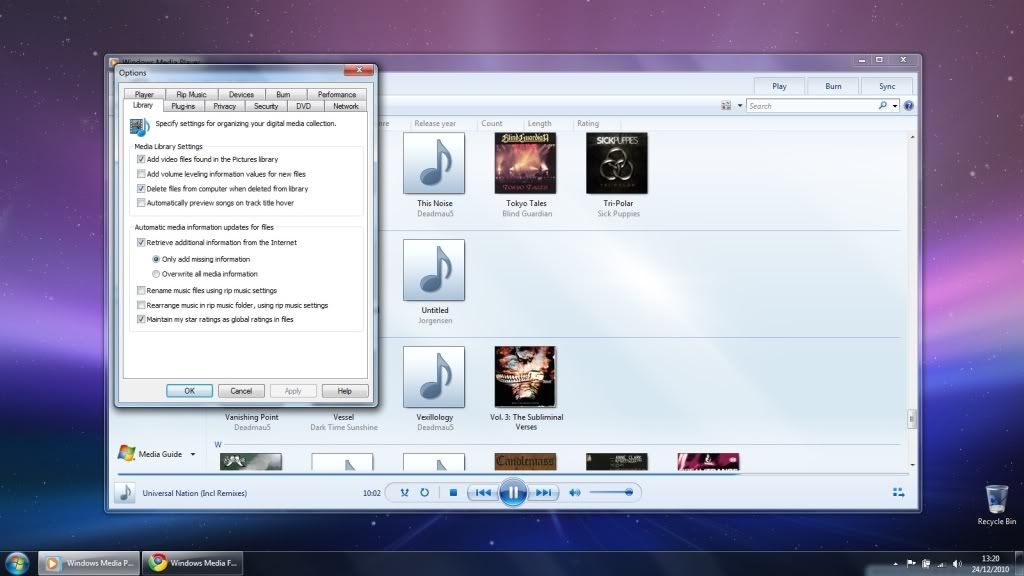This screenshot has width=1024, height=576.
Task: Turn on repeat in playback controls
Action: [x=425, y=492]
